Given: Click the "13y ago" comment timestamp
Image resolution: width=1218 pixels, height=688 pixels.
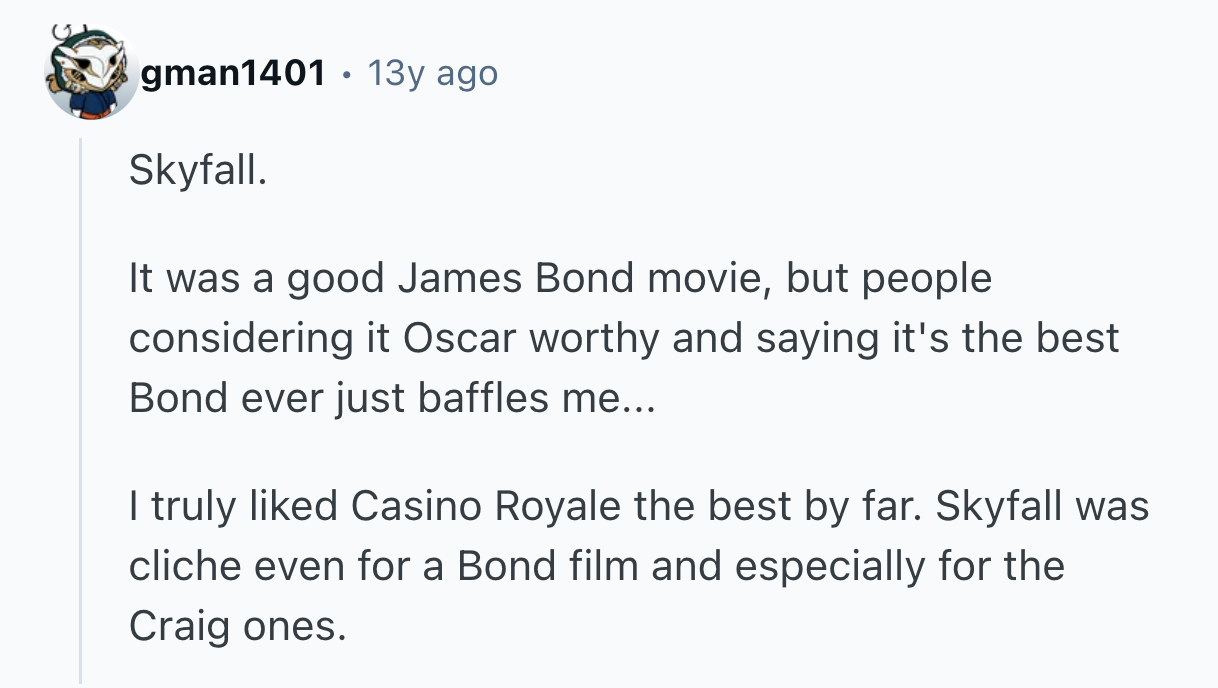Looking at the screenshot, I should pyautogui.click(x=432, y=73).
